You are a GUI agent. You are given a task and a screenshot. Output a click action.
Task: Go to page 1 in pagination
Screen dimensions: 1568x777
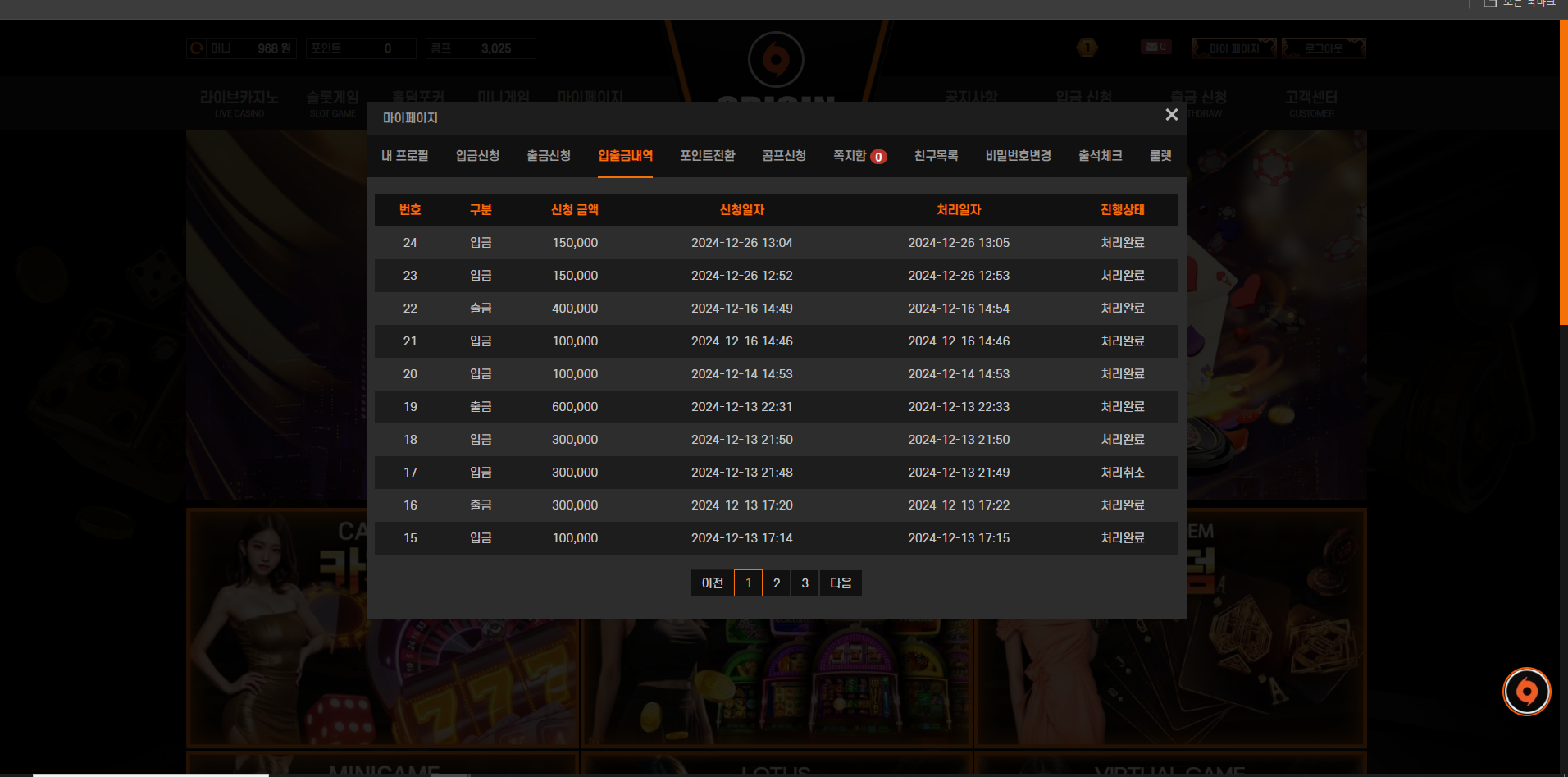tap(748, 583)
